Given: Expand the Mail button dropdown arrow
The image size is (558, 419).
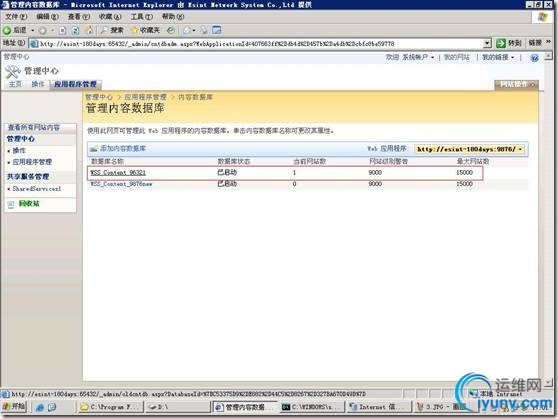Looking at the screenshot, I should 194,31.
